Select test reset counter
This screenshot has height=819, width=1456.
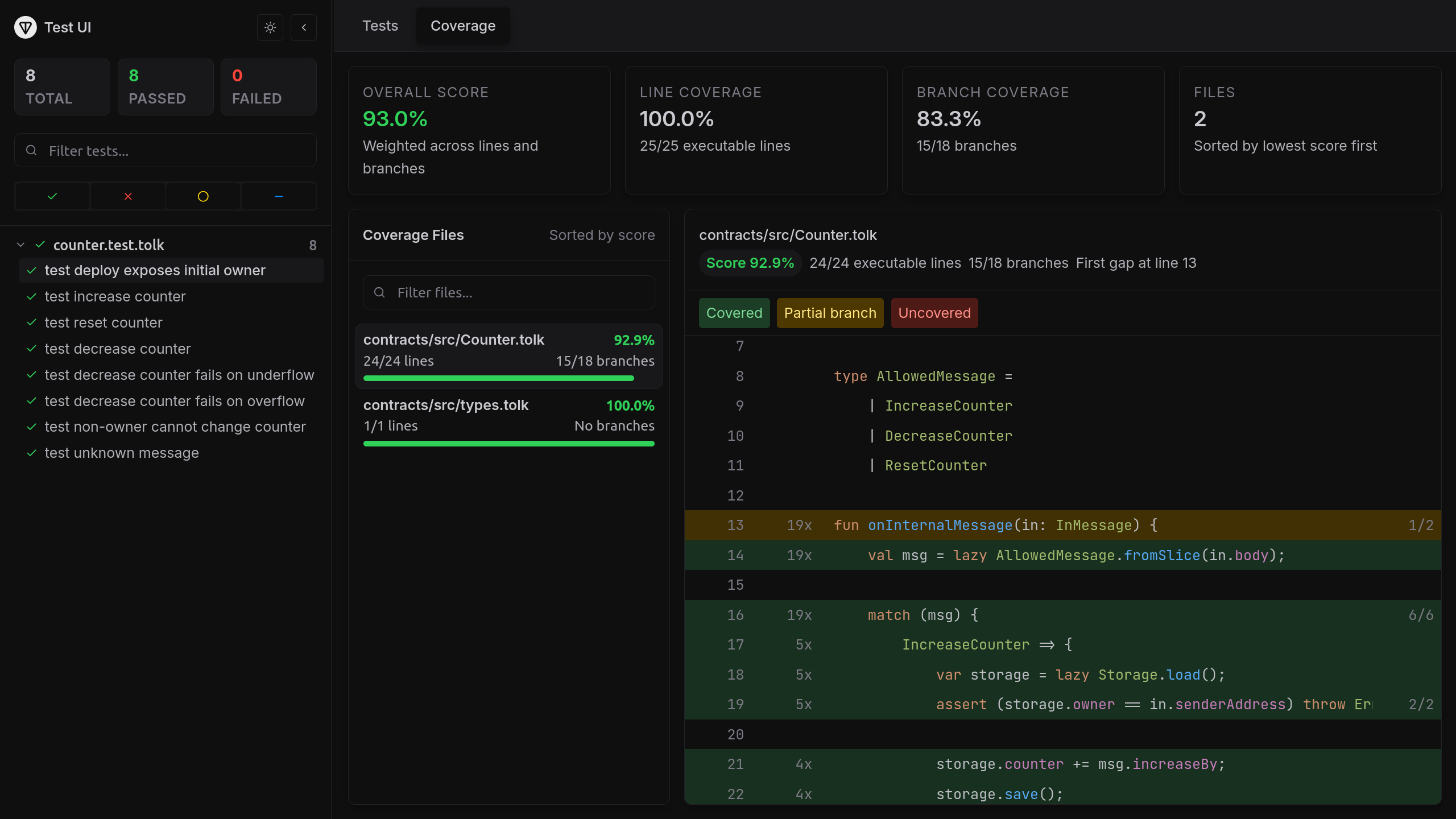pos(171,323)
